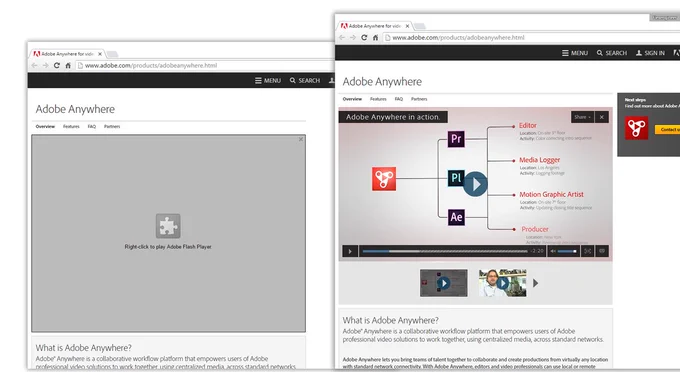Click forward arrow in left browser window
This screenshot has width=680, height=372.
pos(46,65)
